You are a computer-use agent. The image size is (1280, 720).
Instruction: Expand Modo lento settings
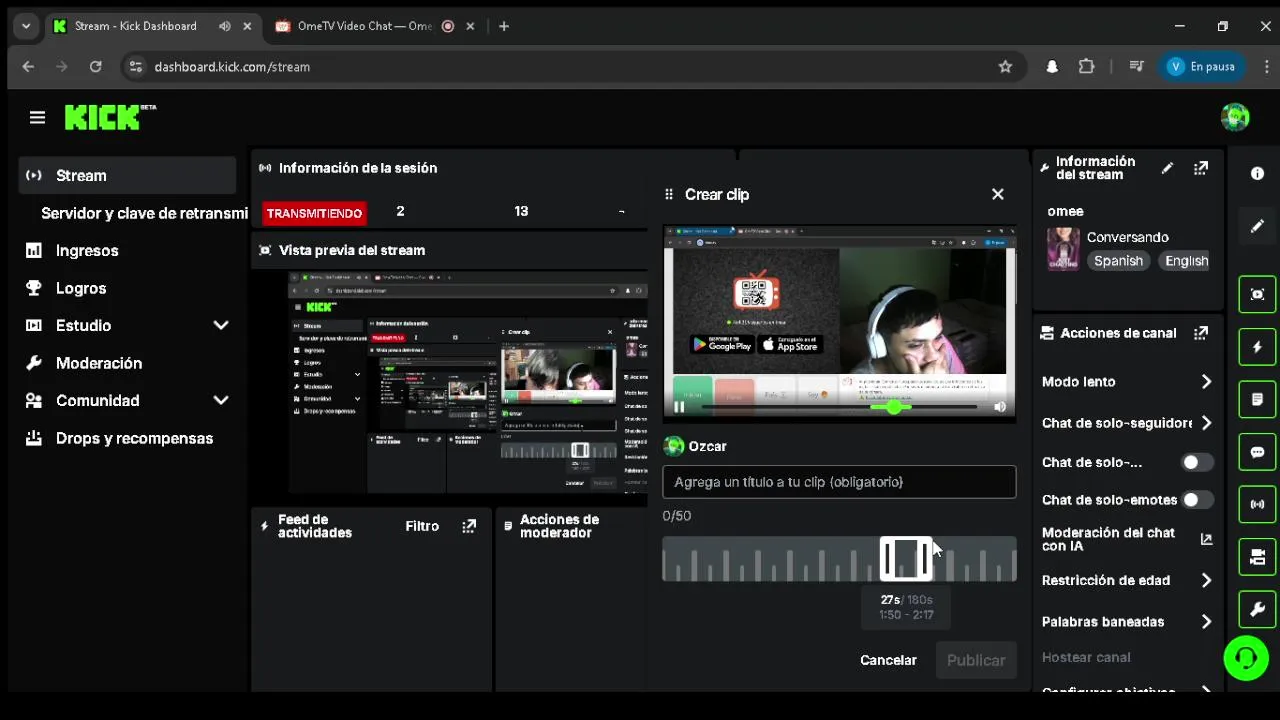1206,382
